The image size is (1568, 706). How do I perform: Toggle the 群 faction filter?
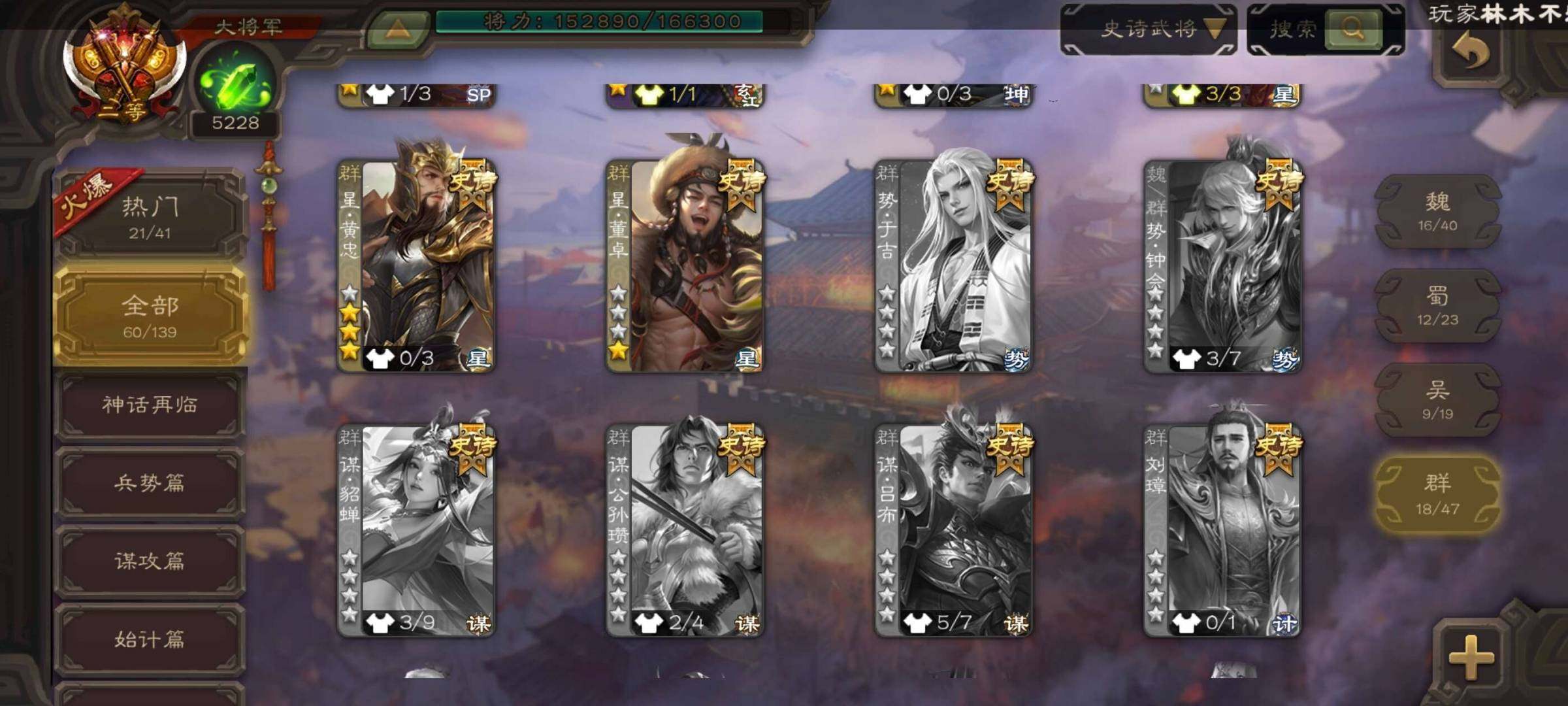pyautogui.click(x=1437, y=494)
